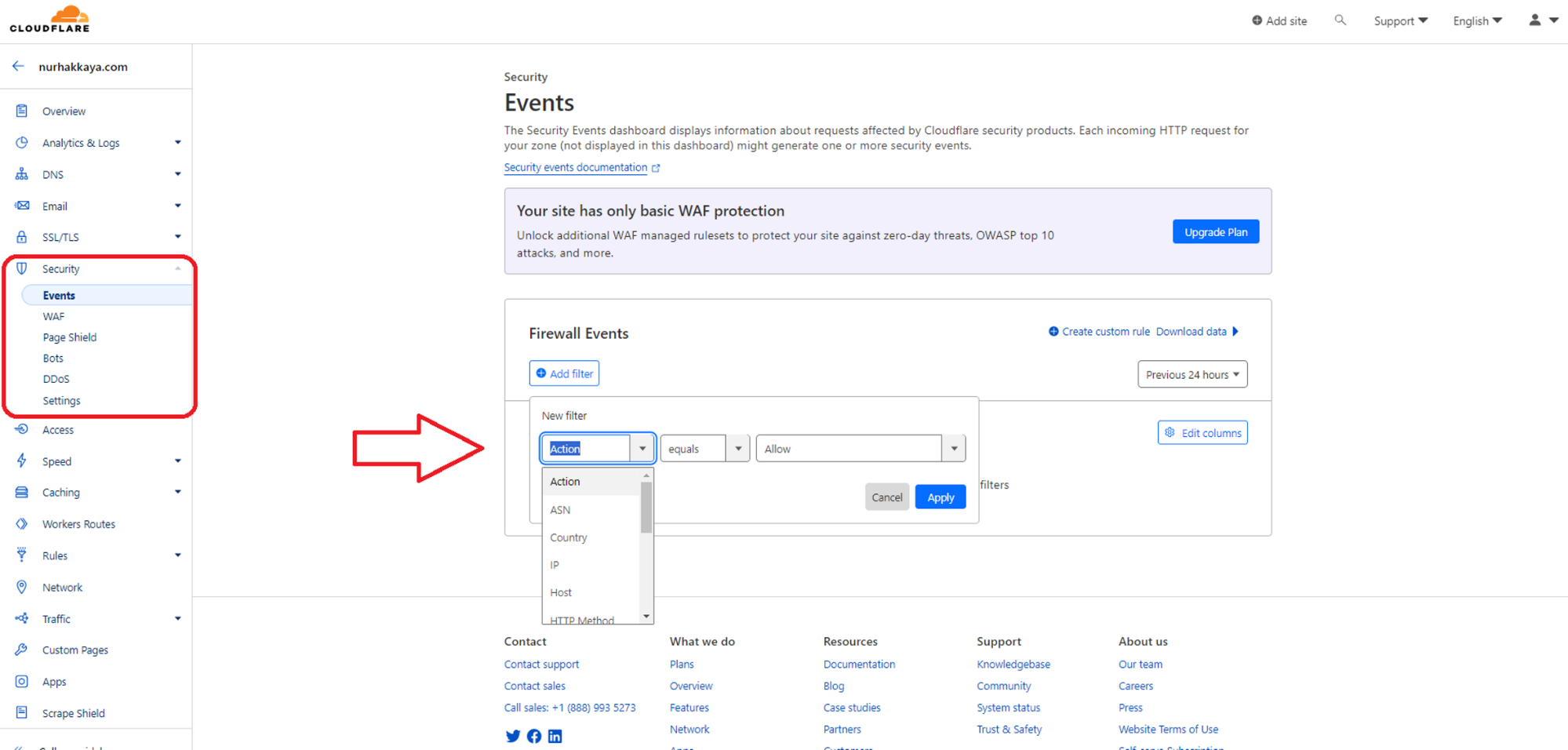Select ASN from the field list
Screen dimensions: 1568x750
click(x=591, y=510)
